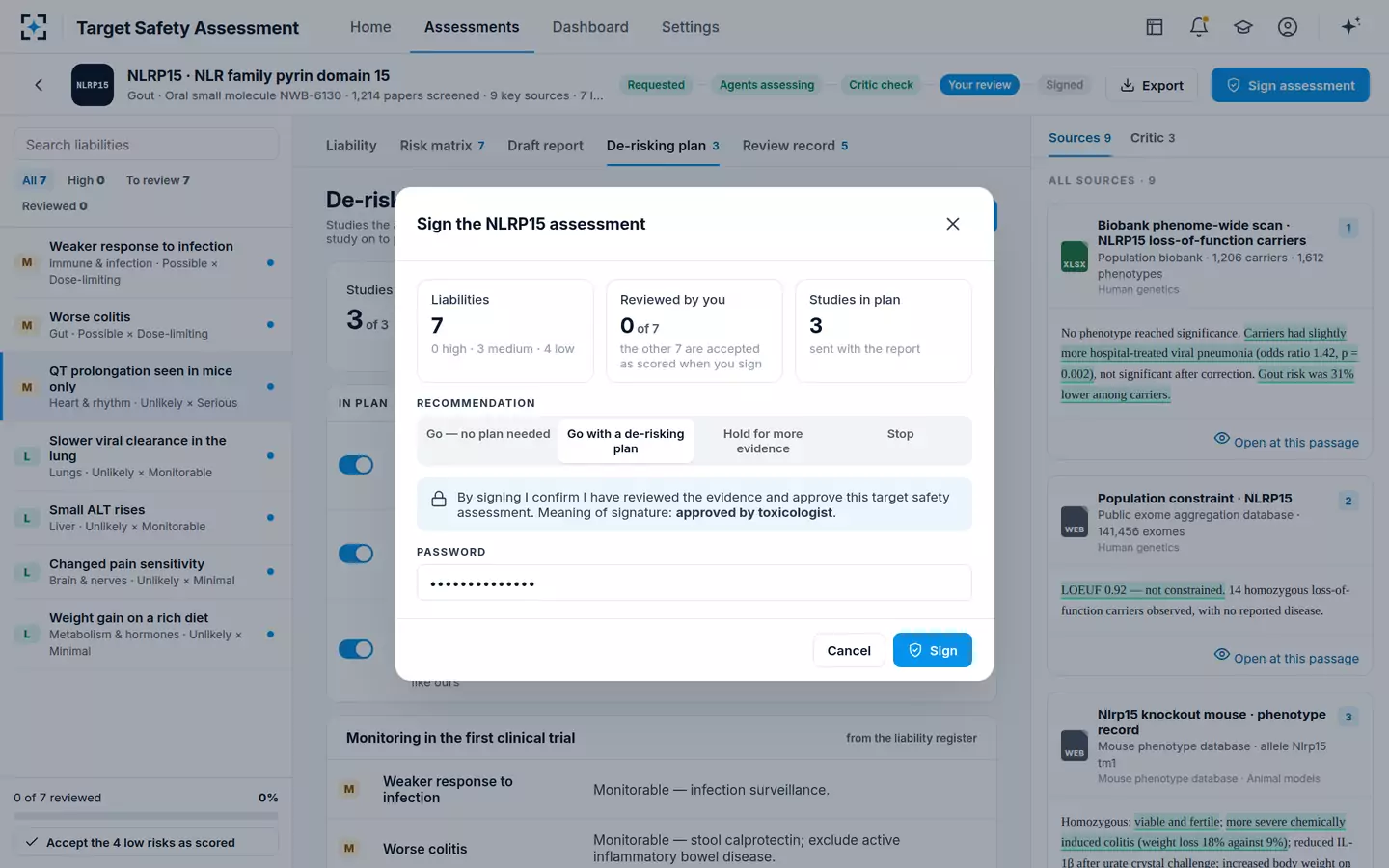Click the Target Safety Assessment logo icon

point(34,27)
